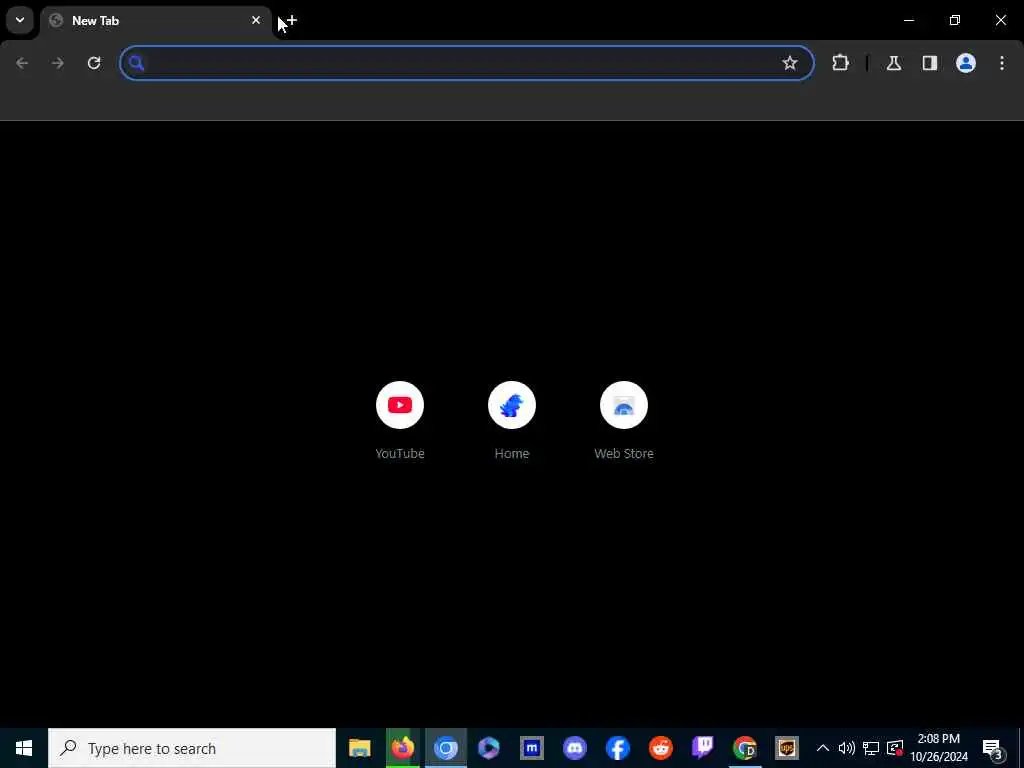Click into the address bar field
The image size is (1024, 768).
coord(467,63)
